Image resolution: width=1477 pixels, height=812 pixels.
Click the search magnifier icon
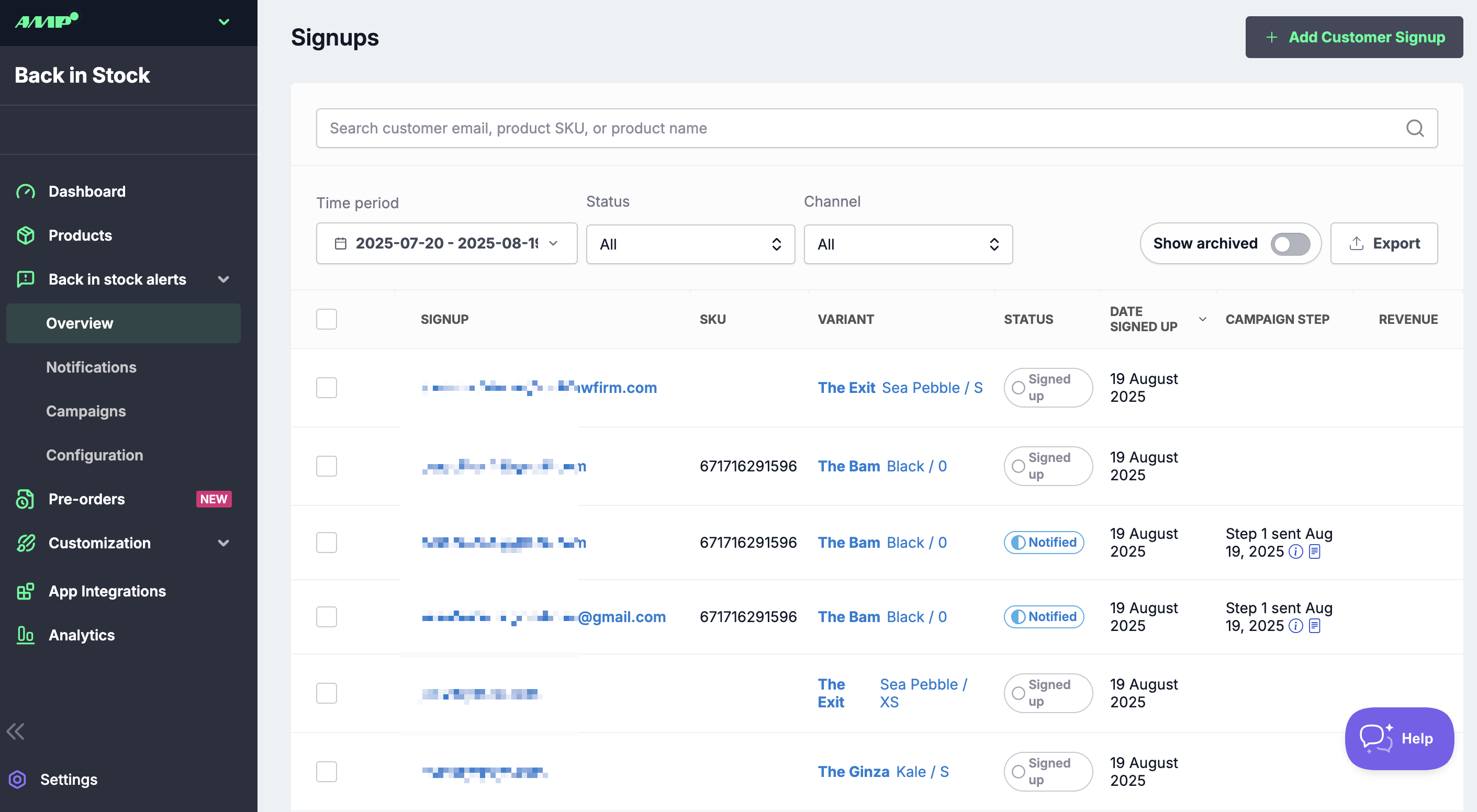pyautogui.click(x=1415, y=128)
